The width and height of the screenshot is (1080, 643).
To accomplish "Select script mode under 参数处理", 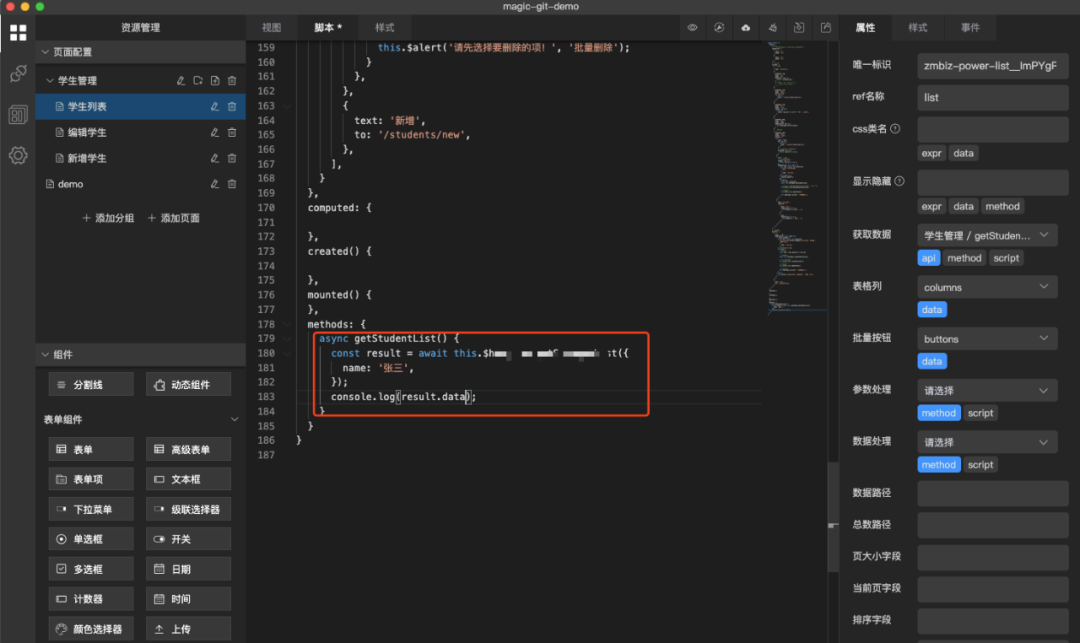I will click(x=980, y=413).
